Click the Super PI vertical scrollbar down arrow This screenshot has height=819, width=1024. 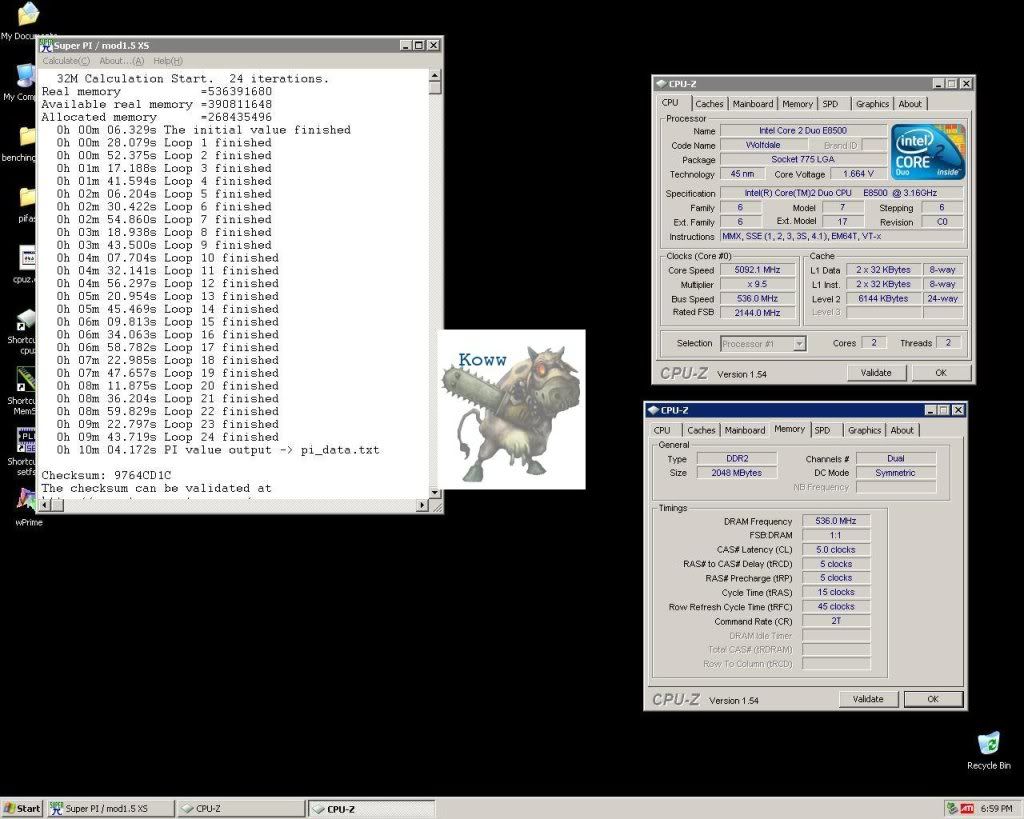434,492
